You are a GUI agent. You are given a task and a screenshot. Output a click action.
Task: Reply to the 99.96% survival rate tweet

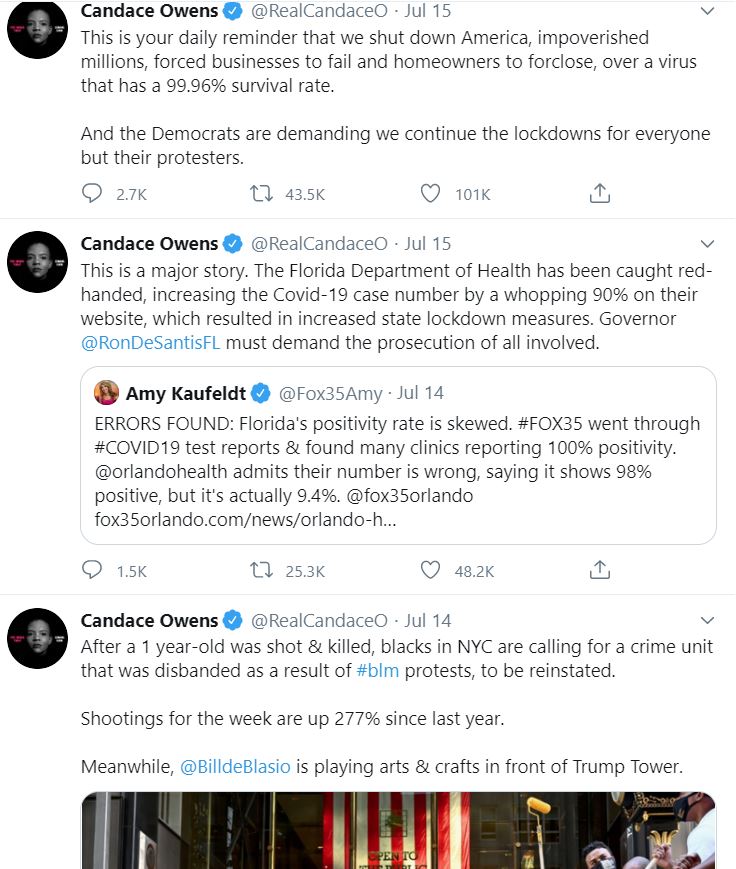92,194
